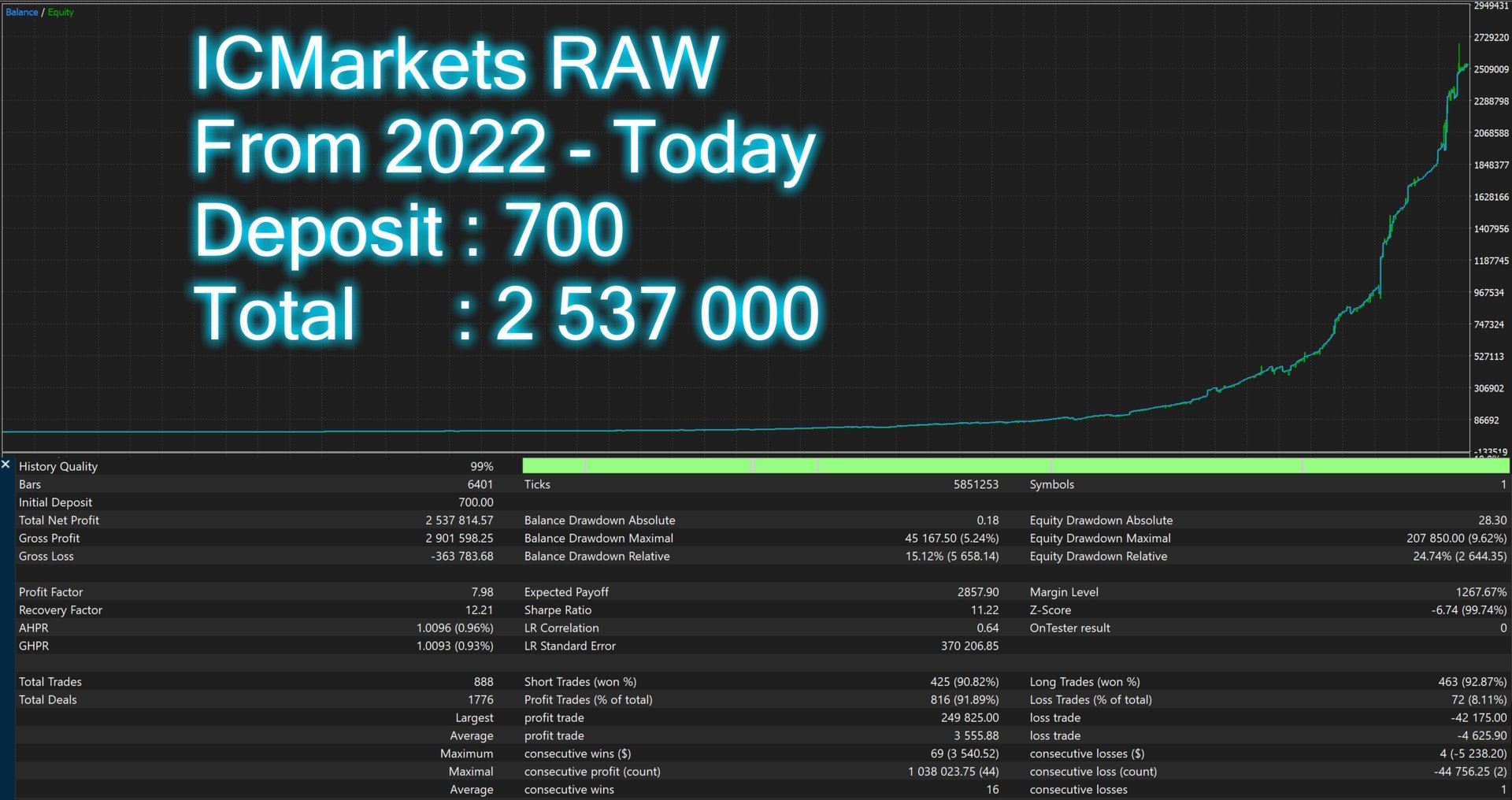Select the Margin Level value 1267.67%
The height and width of the screenshot is (800, 1512).
[x=1481, y=592]
